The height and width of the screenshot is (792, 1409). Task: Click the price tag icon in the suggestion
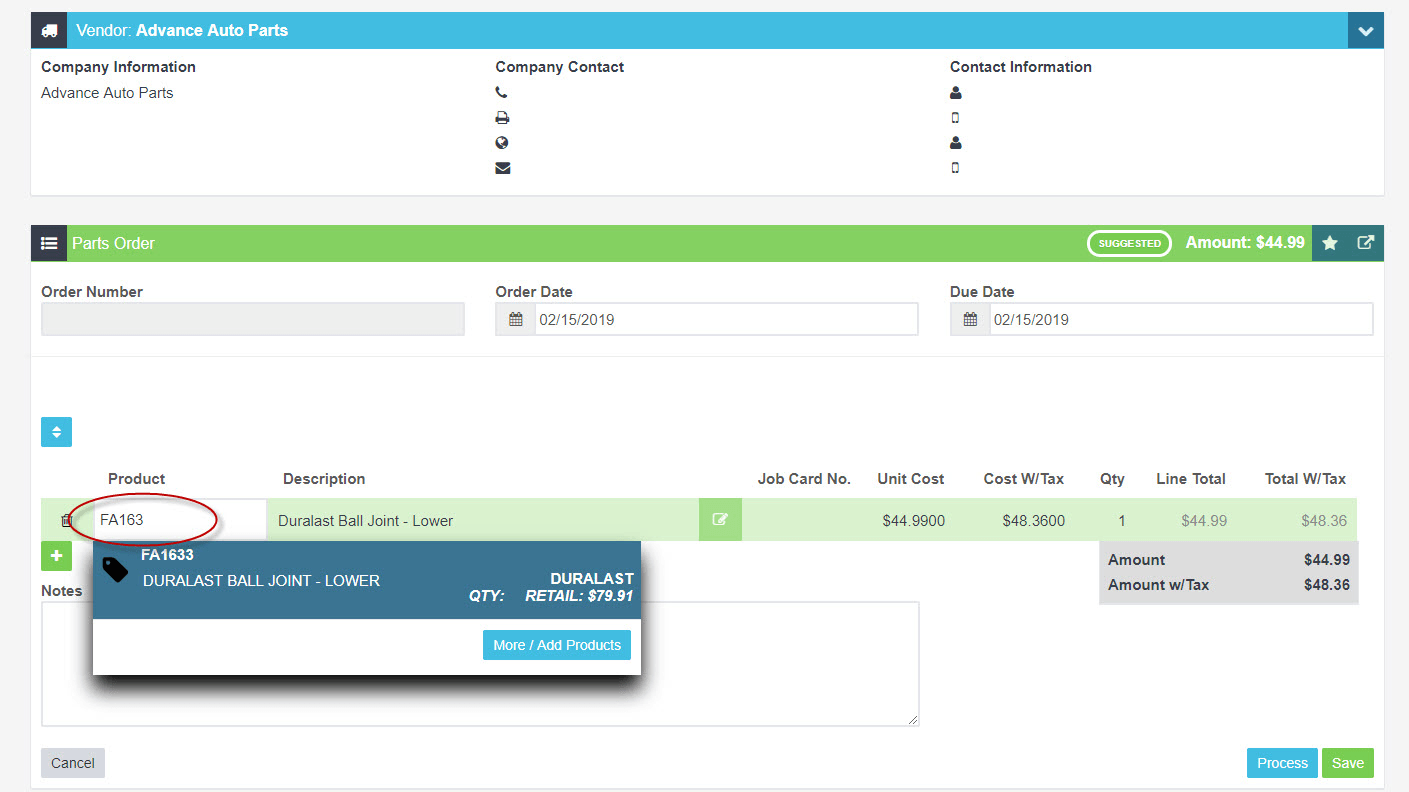[x=116, y=570]
